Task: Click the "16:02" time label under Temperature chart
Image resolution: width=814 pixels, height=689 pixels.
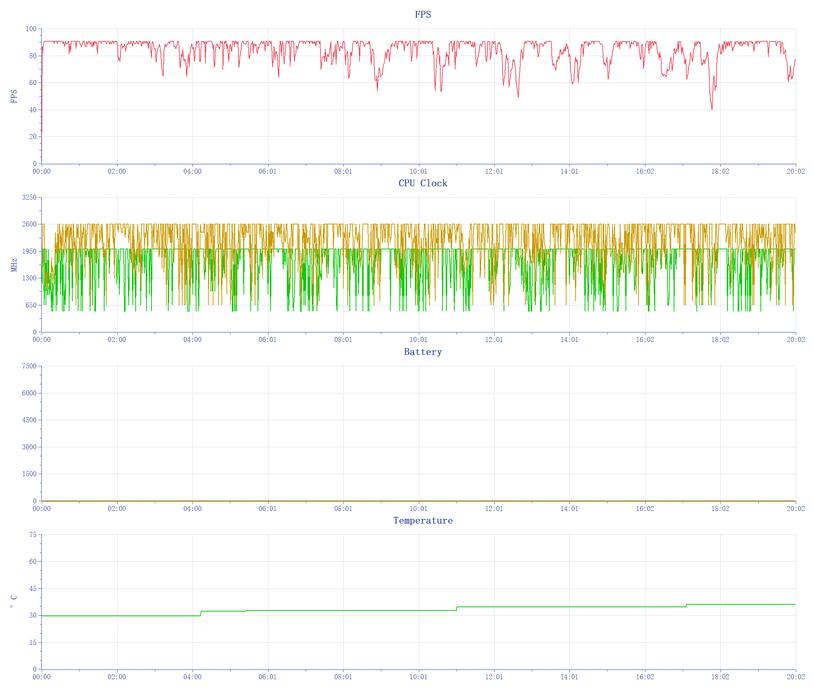Action: tap(645, 677)
